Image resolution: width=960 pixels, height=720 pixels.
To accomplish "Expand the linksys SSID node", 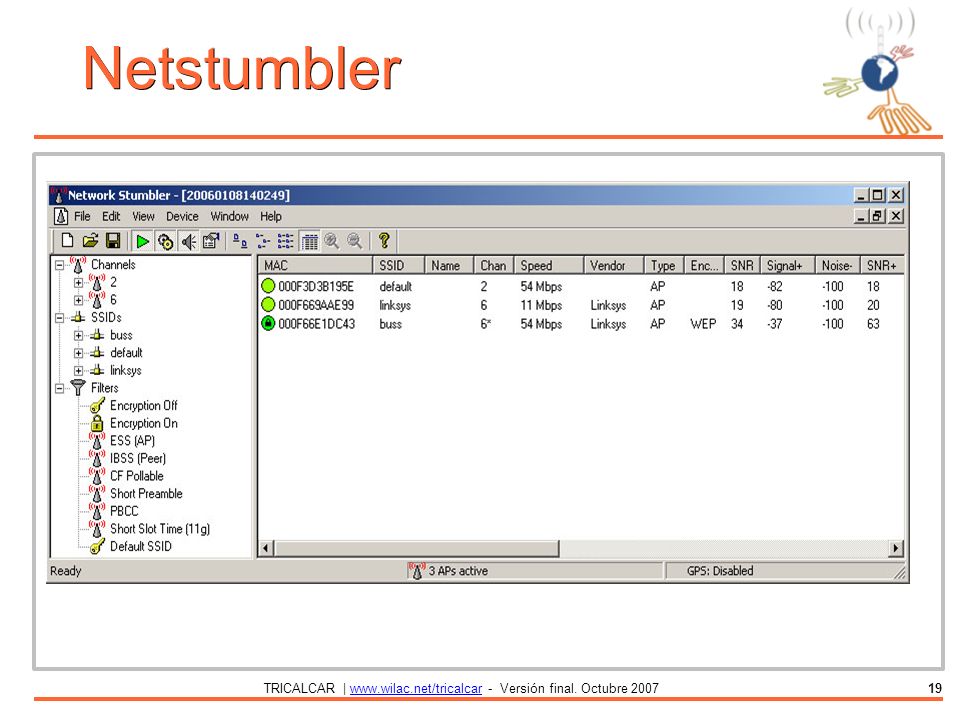I will [x=78, y=370].
